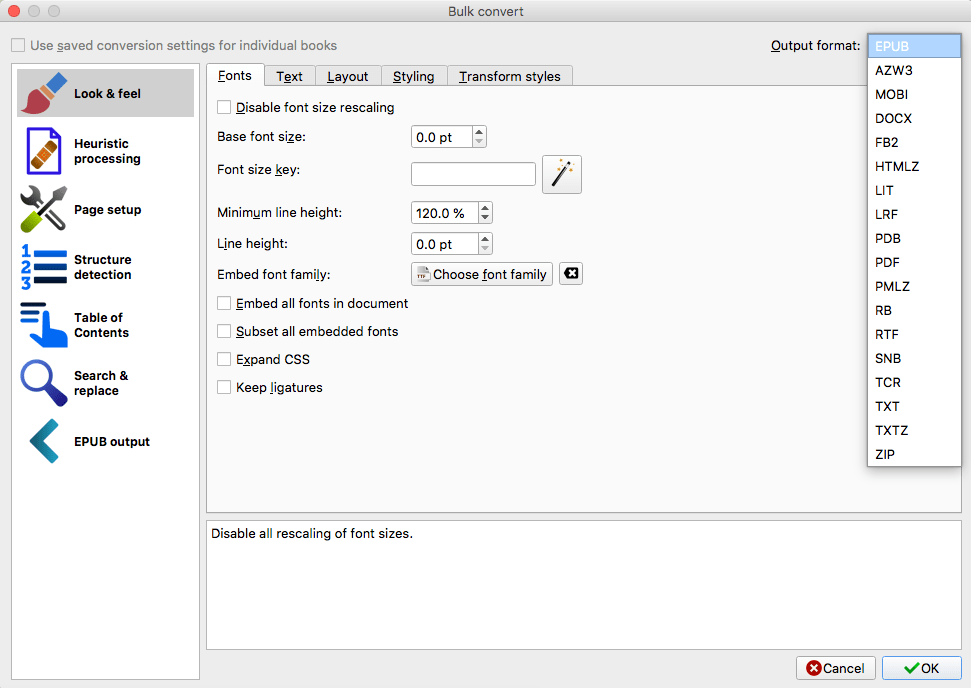Switch to the Styling tab
Screen dimensions: 971x688
click(413, 76)
